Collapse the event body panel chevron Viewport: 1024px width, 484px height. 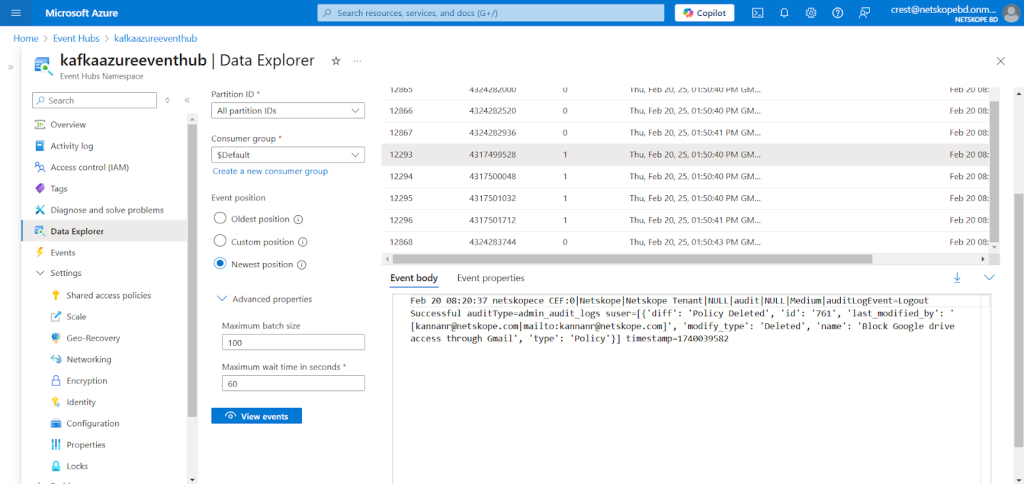[x=989, y=278]
